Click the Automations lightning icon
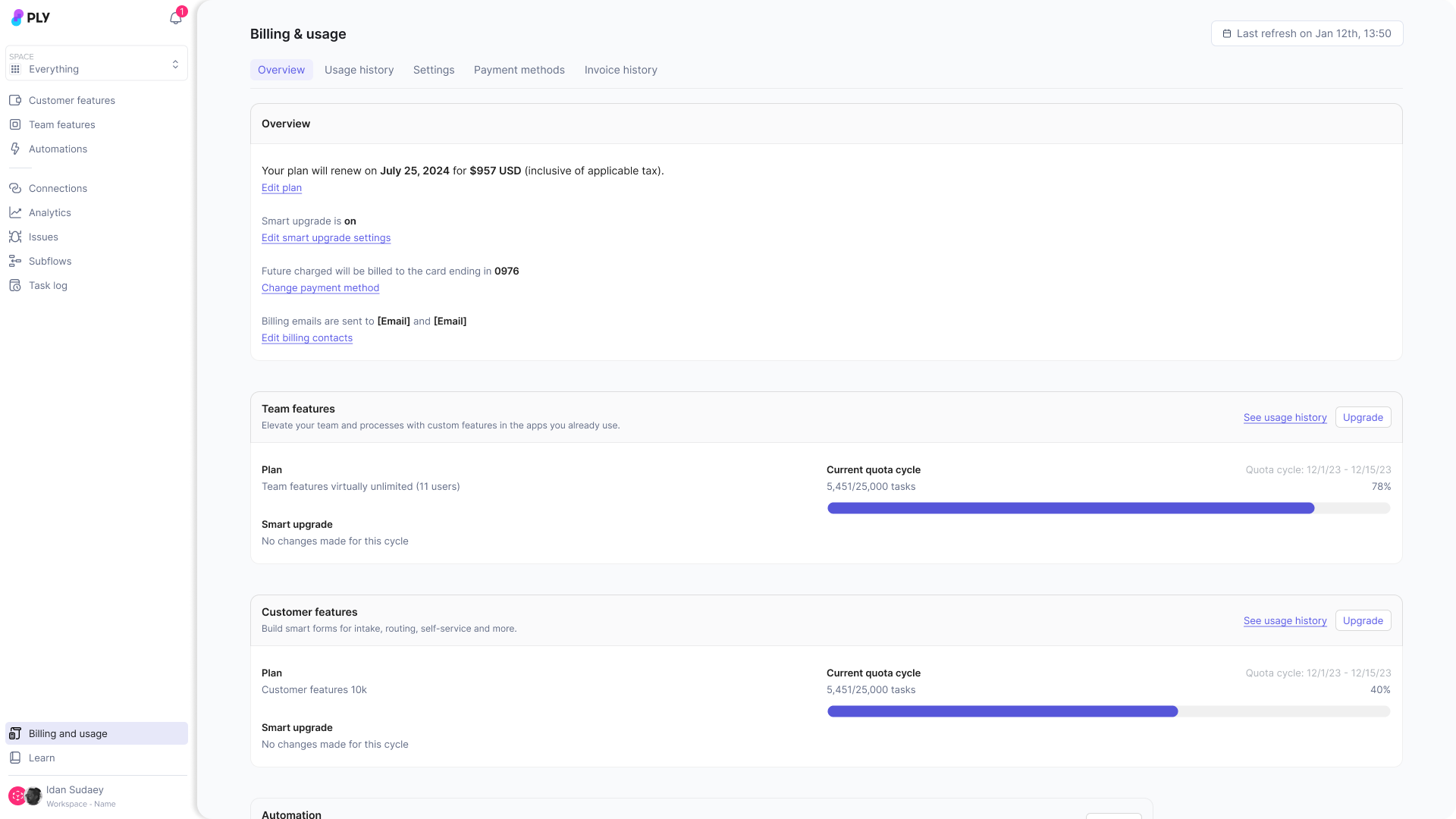 click(15, 149)
